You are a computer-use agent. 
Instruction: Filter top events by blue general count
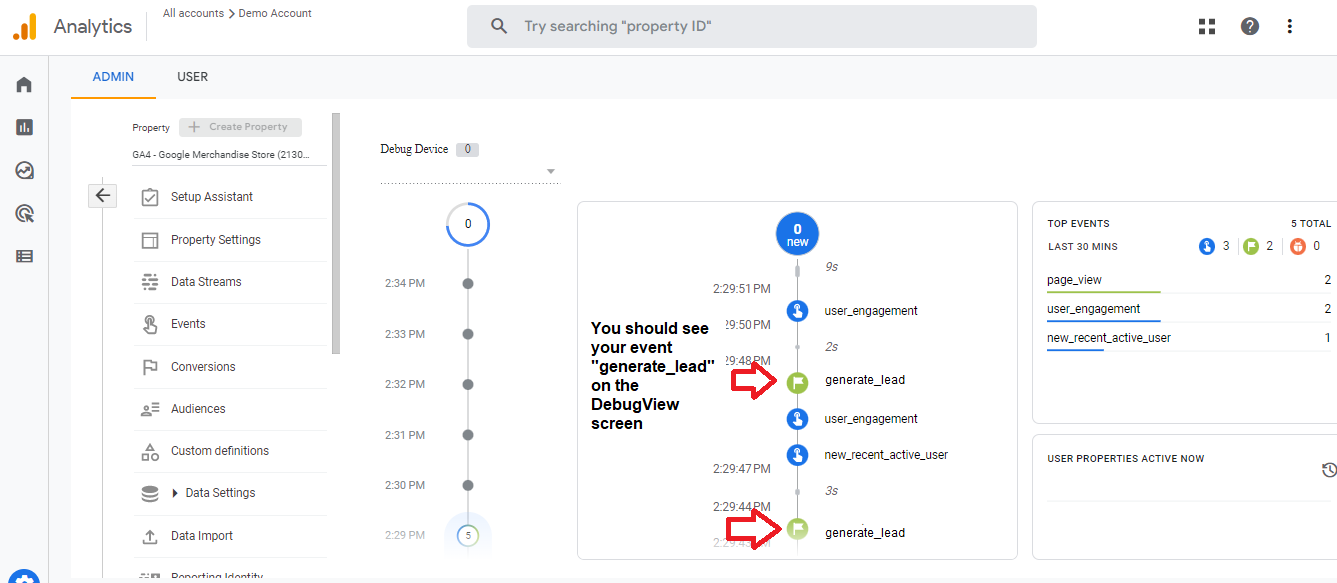[1214, 246]
